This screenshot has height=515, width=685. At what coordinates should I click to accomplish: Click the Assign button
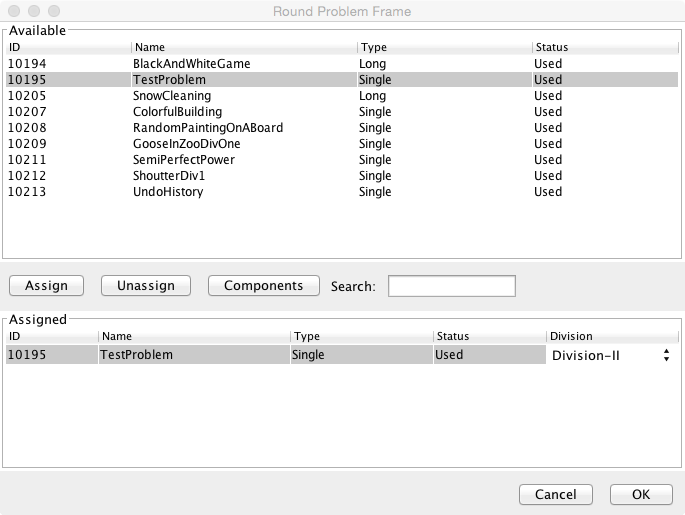click(46, 286)
